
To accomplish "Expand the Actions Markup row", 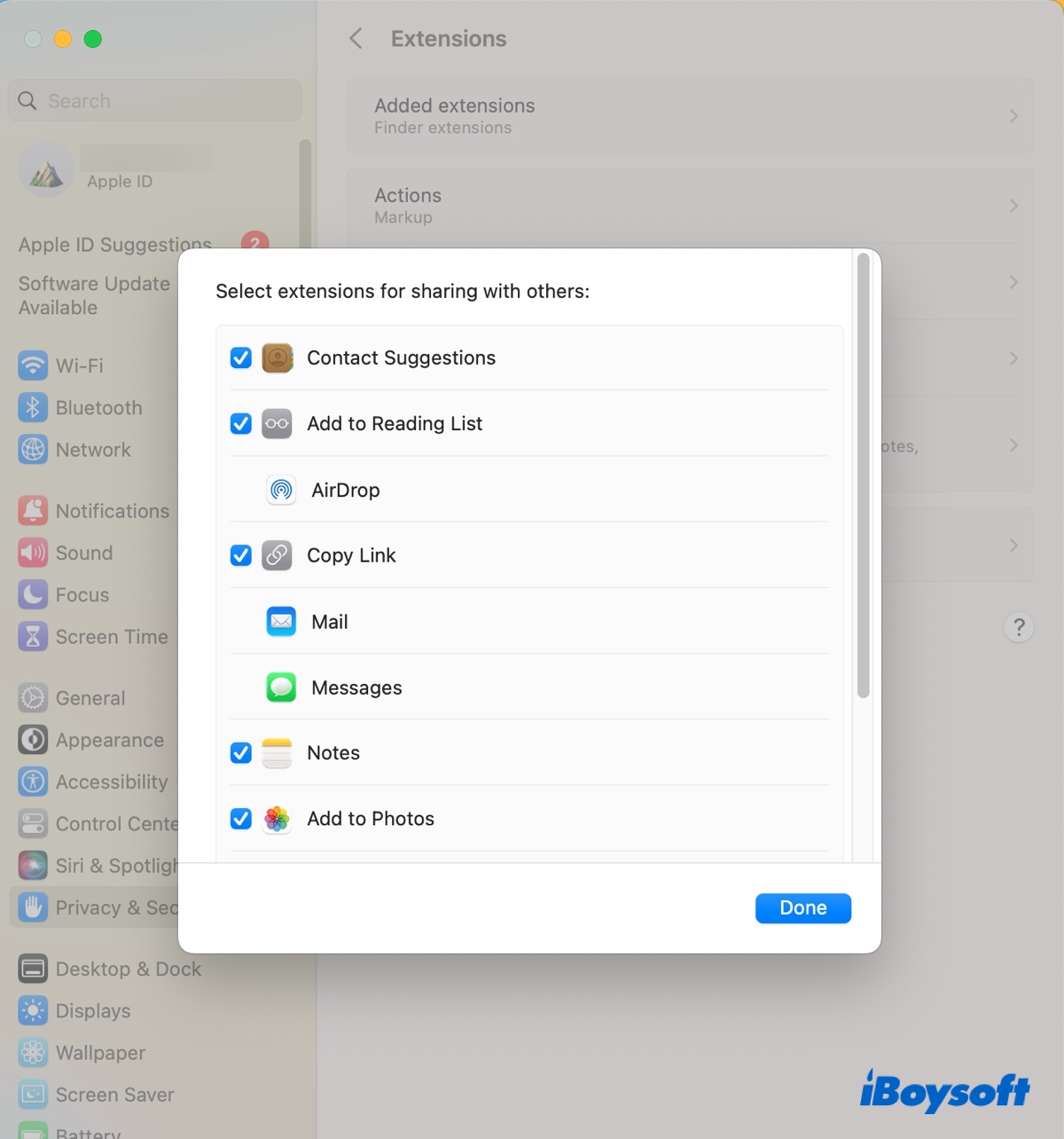I will (x=1013, y=205).
